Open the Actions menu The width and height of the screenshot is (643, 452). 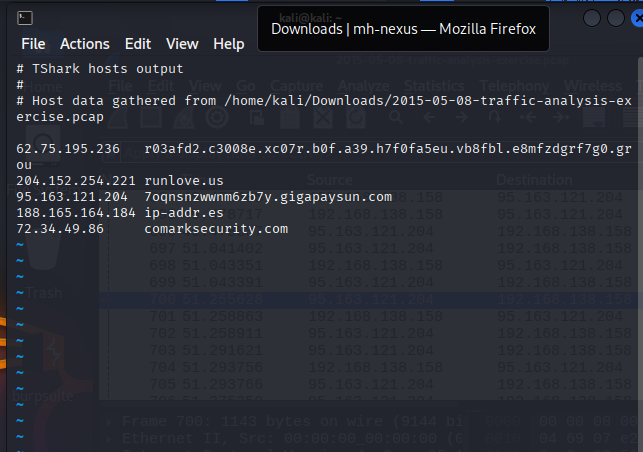pos(85,44)
